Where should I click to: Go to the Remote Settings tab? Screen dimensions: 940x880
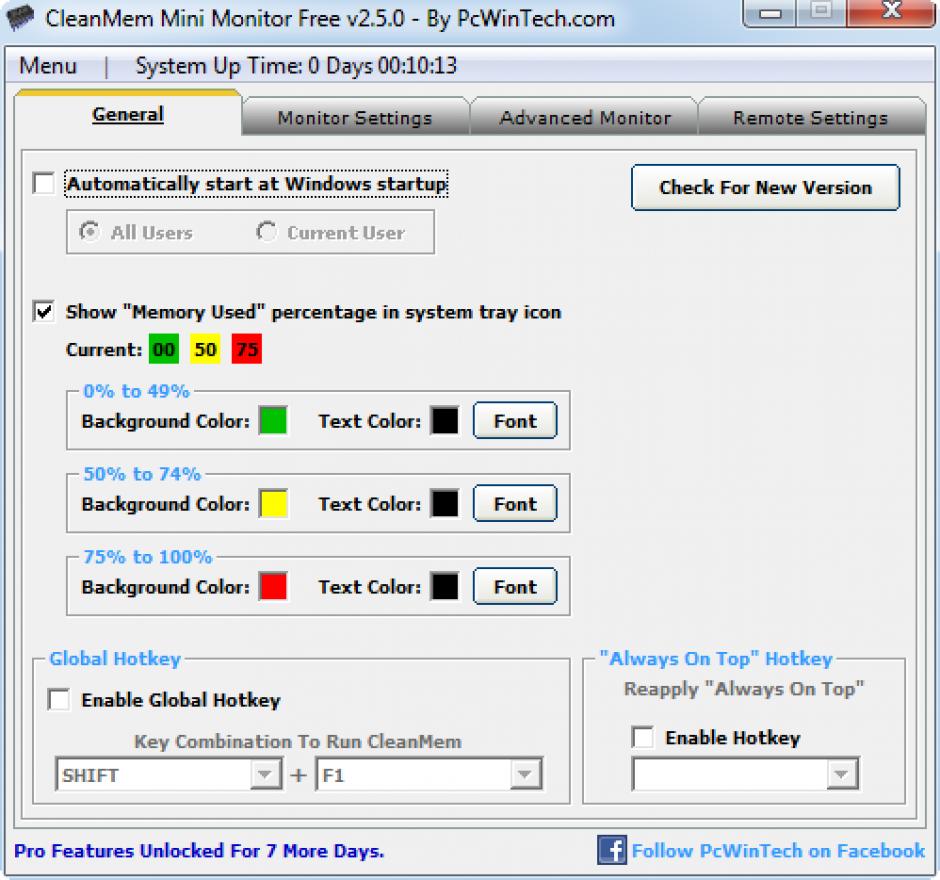[811, 117]
